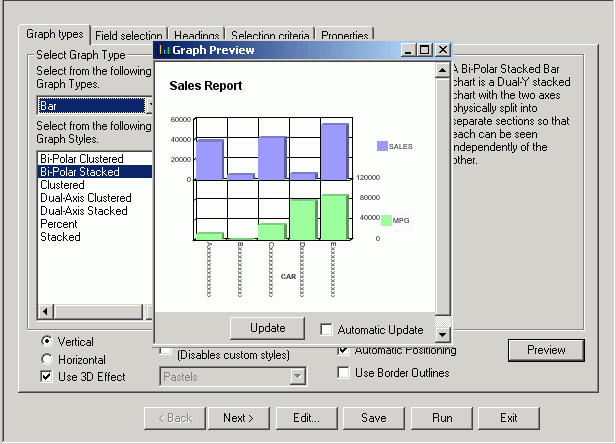
Task: Minimize the Graph Preview window
Action: [x=408, y=50]
